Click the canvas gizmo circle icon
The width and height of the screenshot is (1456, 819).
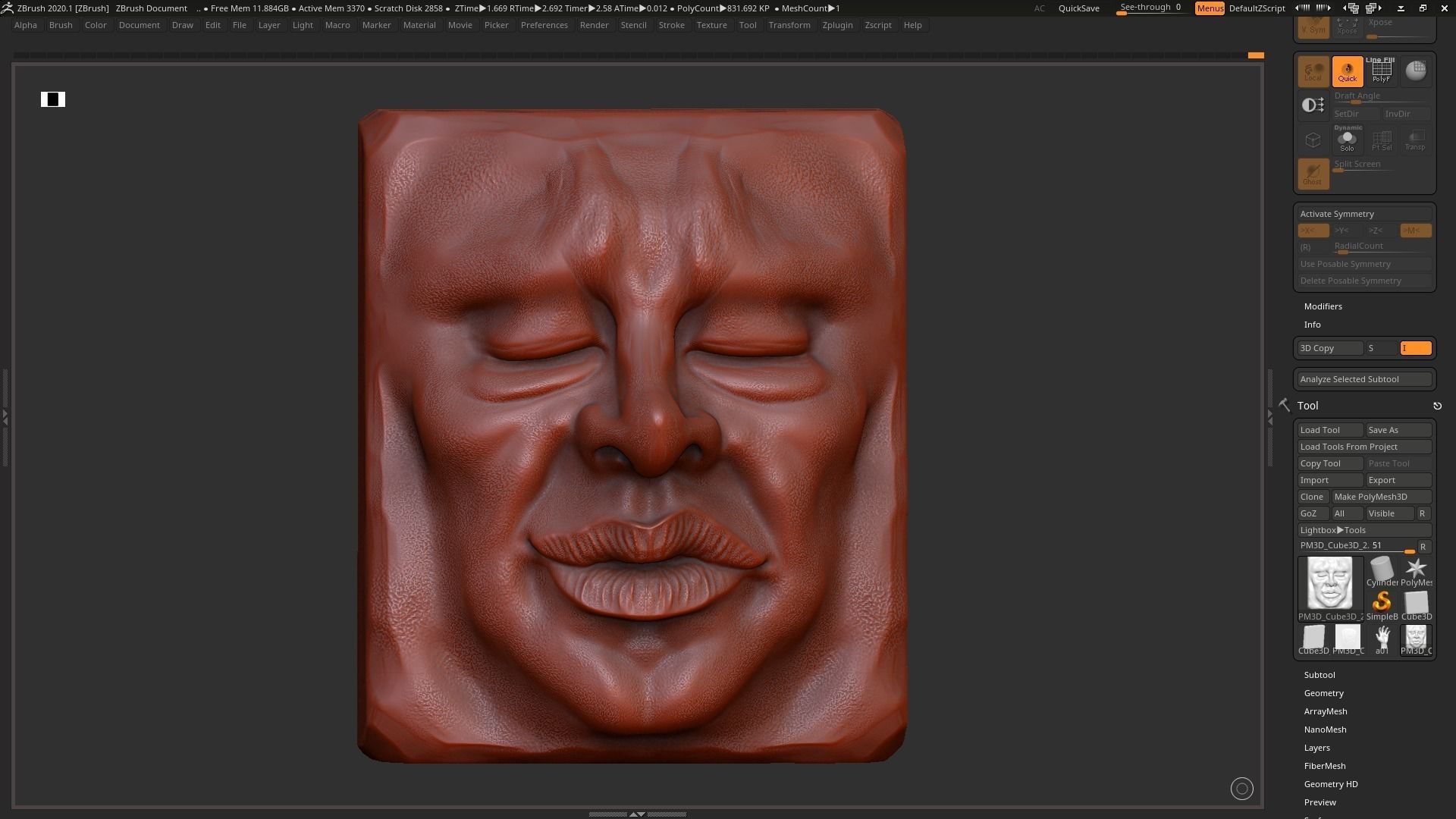pos(1241,789)
